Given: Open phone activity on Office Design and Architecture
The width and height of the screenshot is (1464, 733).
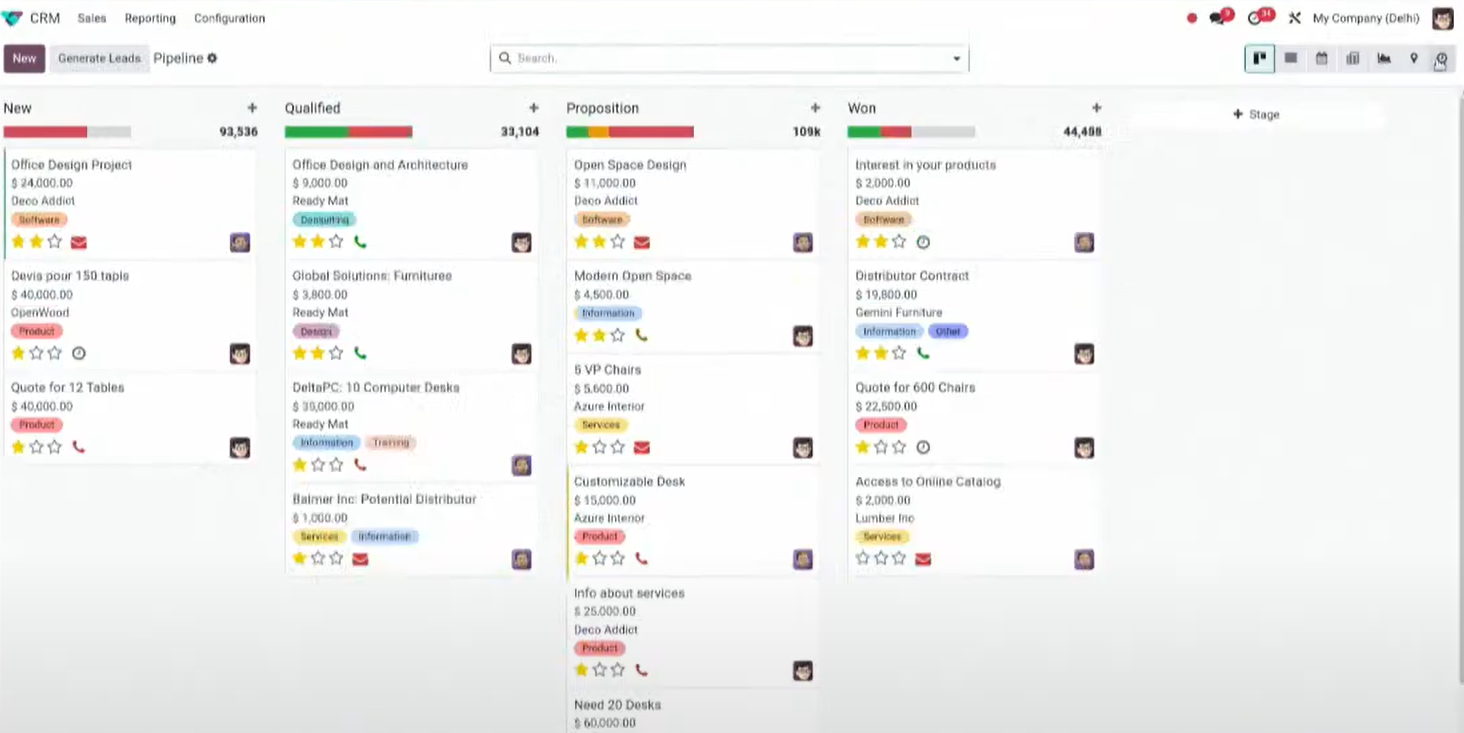Looking at the screenshot, I should (360, 242).
